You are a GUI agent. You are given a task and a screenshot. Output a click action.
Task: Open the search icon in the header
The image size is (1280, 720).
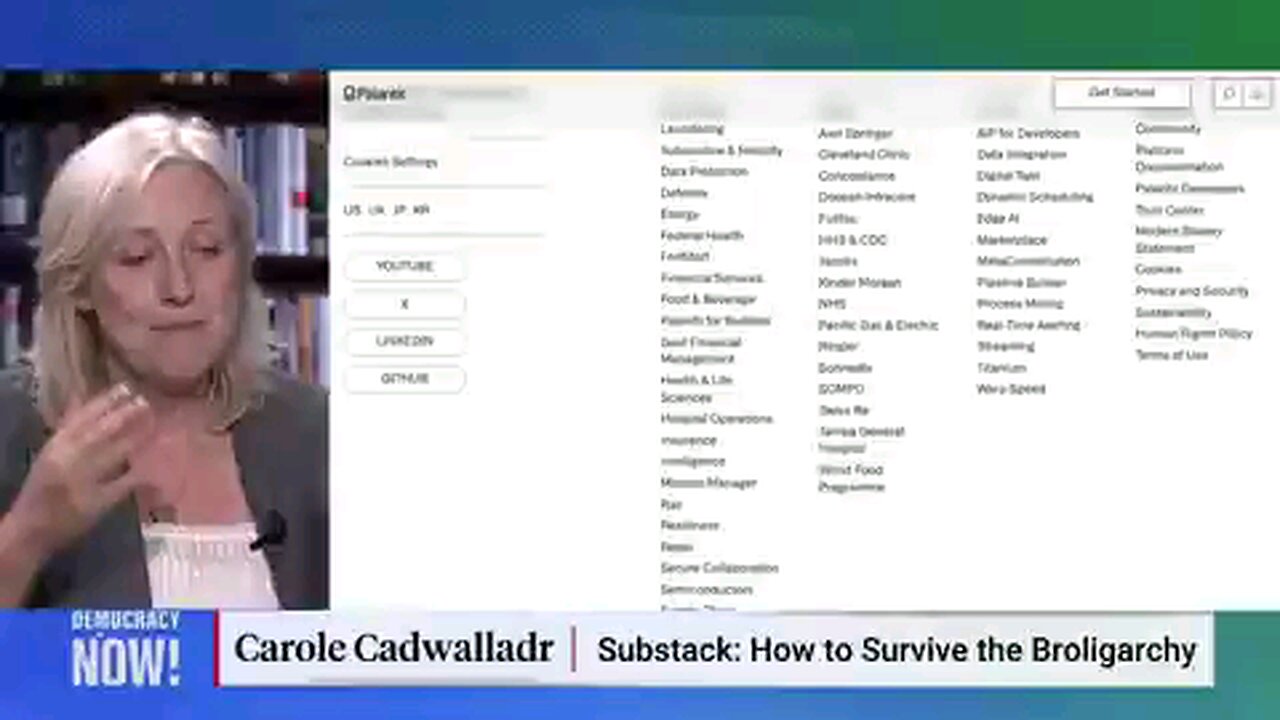coord(1229,93)
